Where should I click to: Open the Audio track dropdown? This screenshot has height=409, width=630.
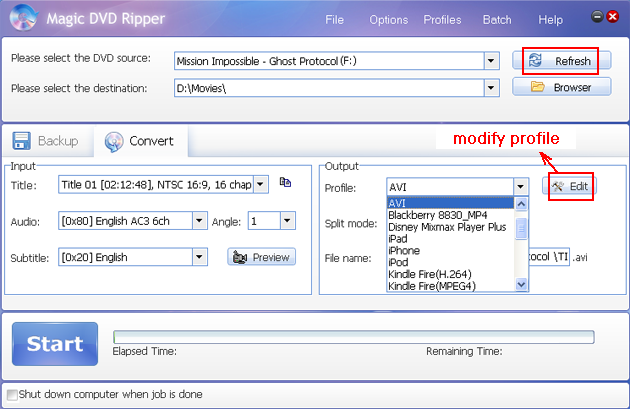pos(199,221)
